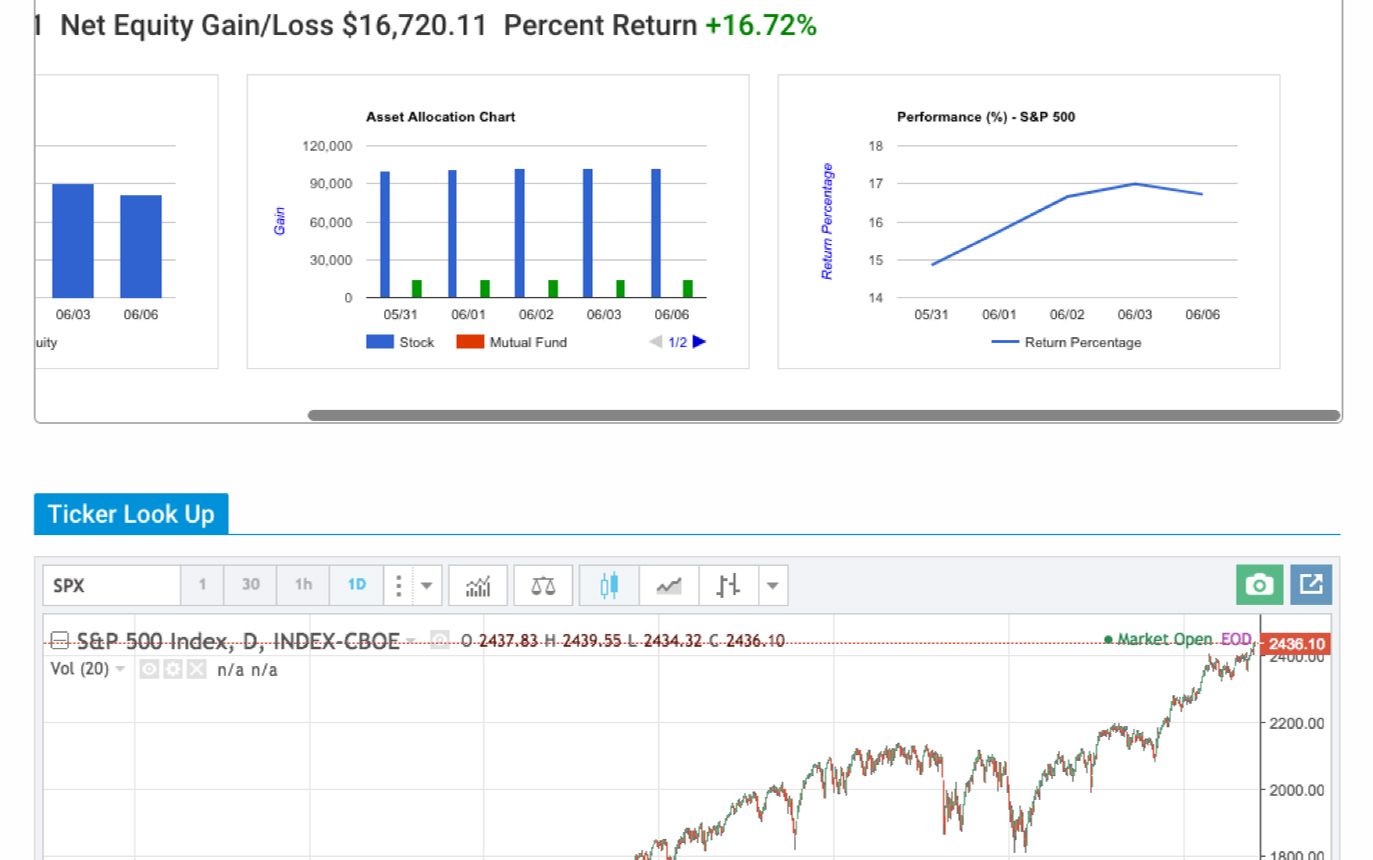Collapse the S&P 500 Index legend box
1373x860 pixels.
tap(59, 640)
